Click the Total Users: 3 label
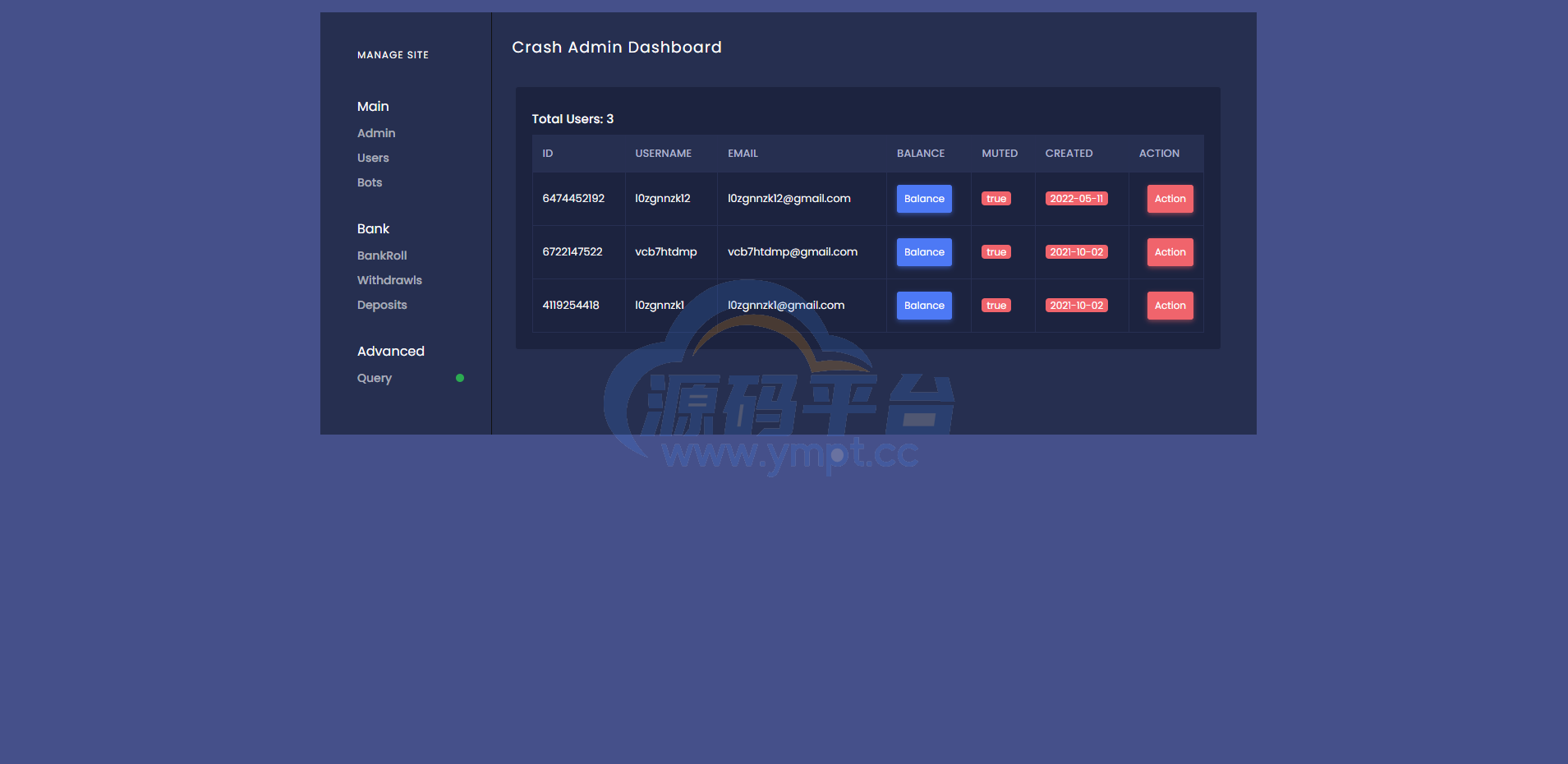The image size is (1568, 764). (x=572, y=119)
